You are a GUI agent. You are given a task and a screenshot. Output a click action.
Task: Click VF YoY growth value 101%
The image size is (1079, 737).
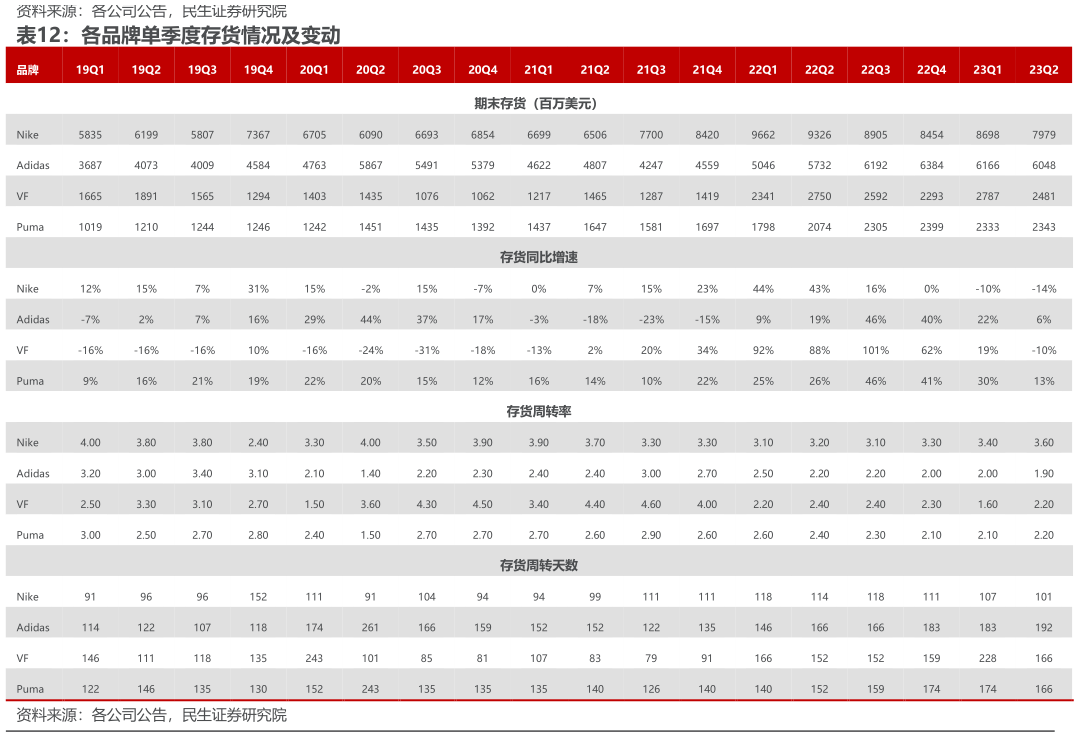(875, 350)
